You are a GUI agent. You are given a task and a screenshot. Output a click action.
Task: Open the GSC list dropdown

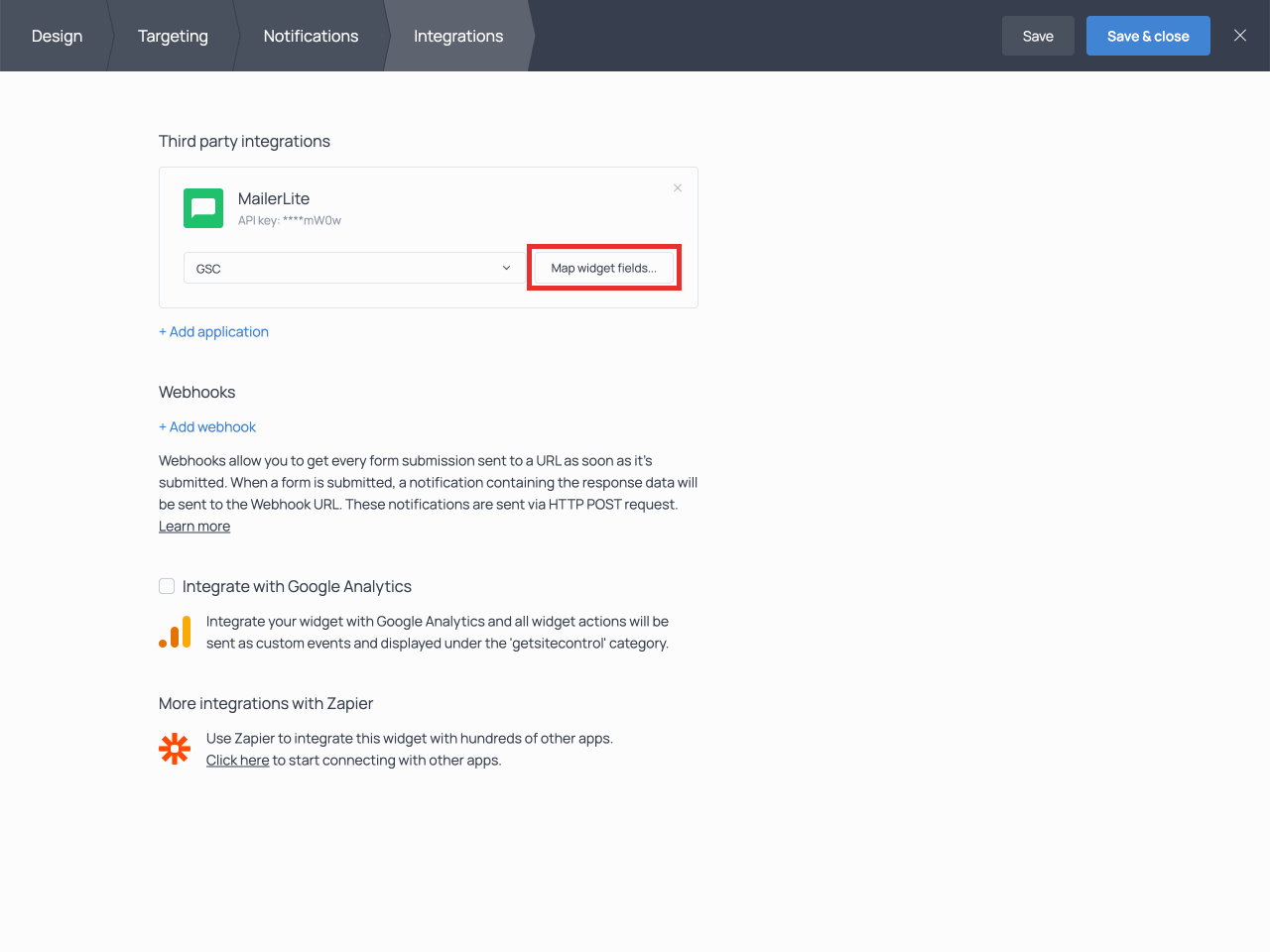[352, 268]
